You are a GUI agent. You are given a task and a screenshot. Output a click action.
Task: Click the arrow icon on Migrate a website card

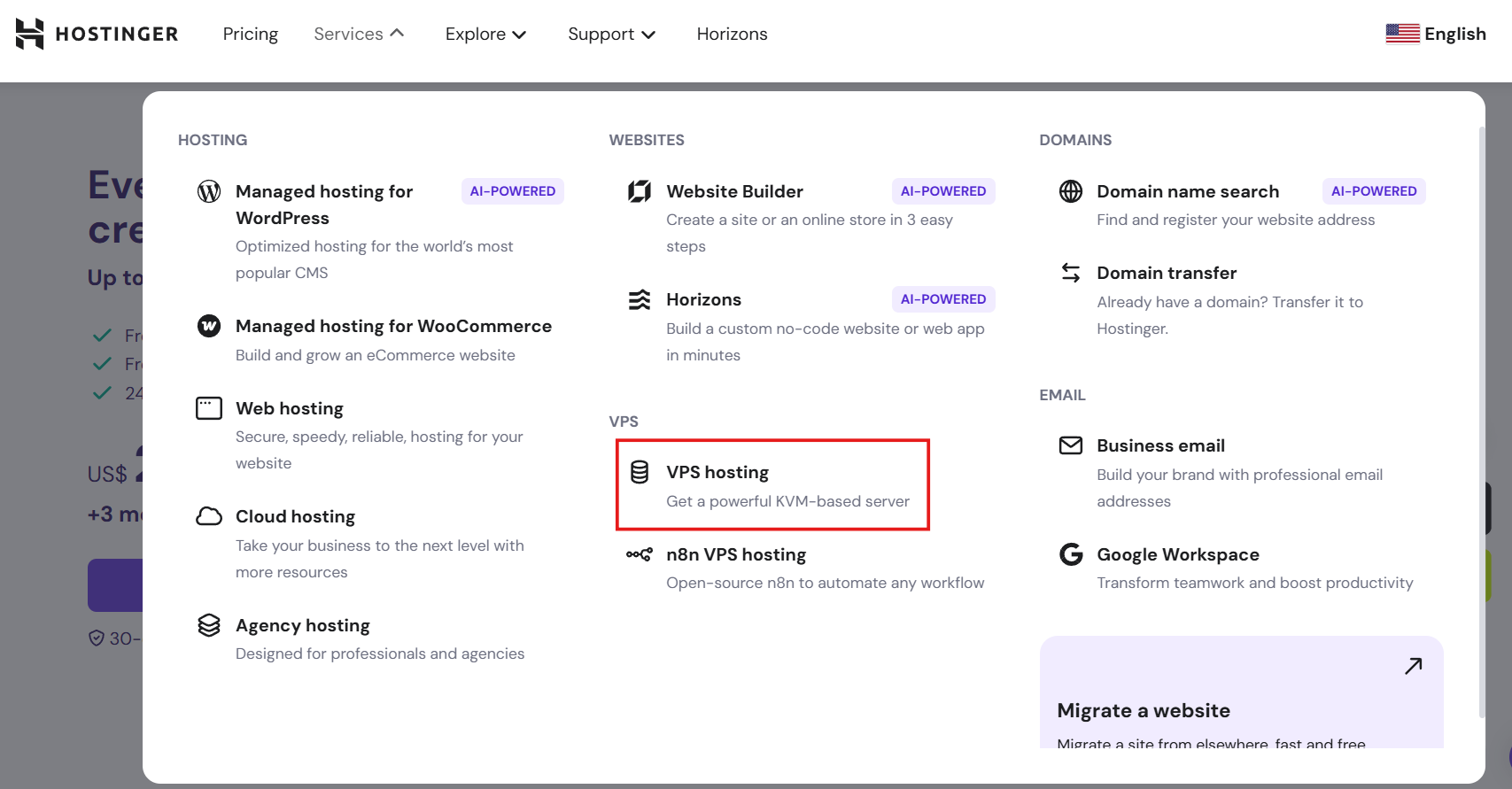point(1414,666)
